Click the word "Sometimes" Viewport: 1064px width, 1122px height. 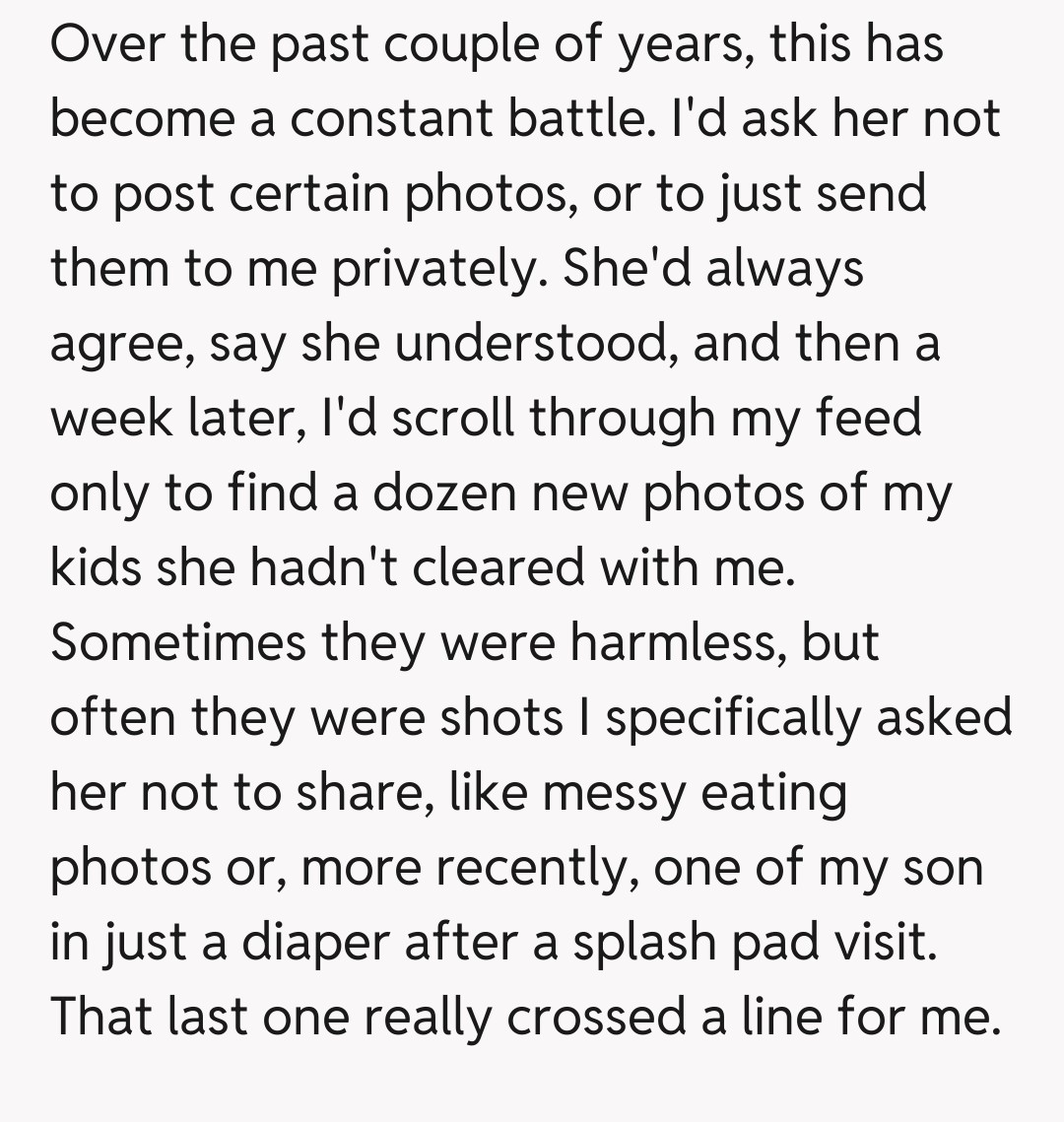click(178, 642)
